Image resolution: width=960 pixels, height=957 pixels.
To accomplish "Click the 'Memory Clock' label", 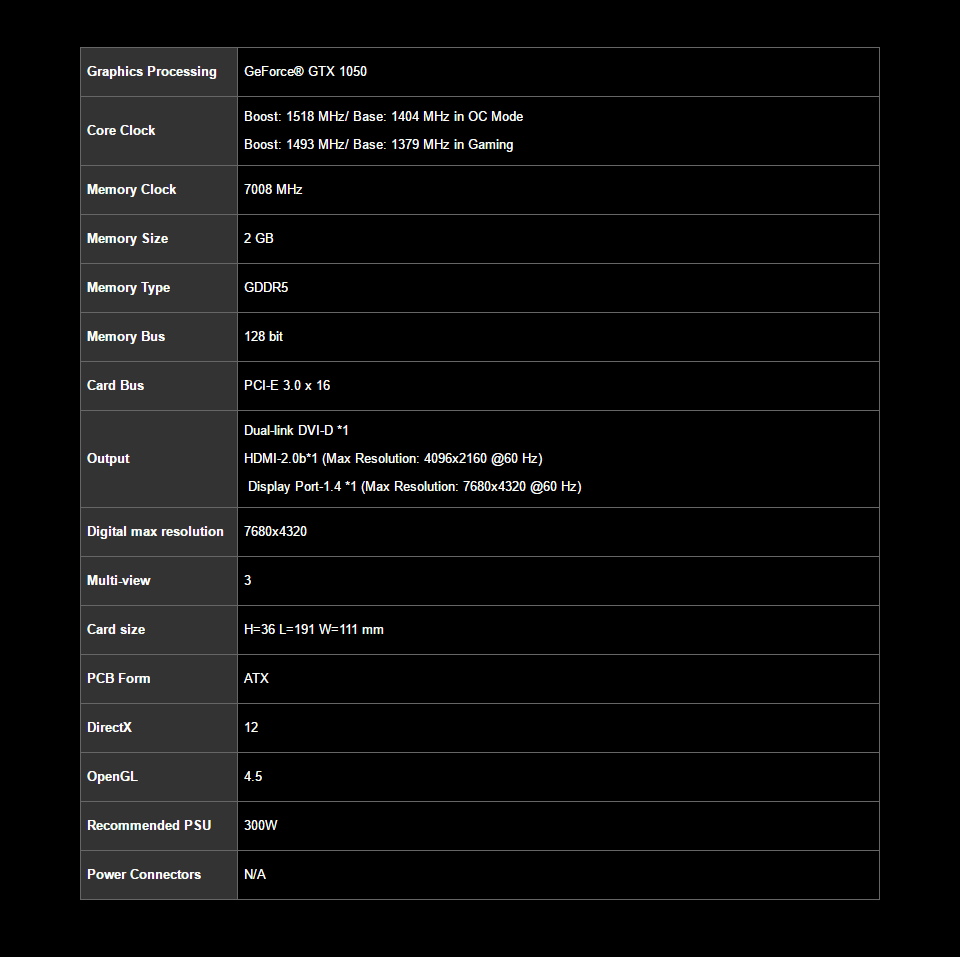I will (x=131, y=190).
